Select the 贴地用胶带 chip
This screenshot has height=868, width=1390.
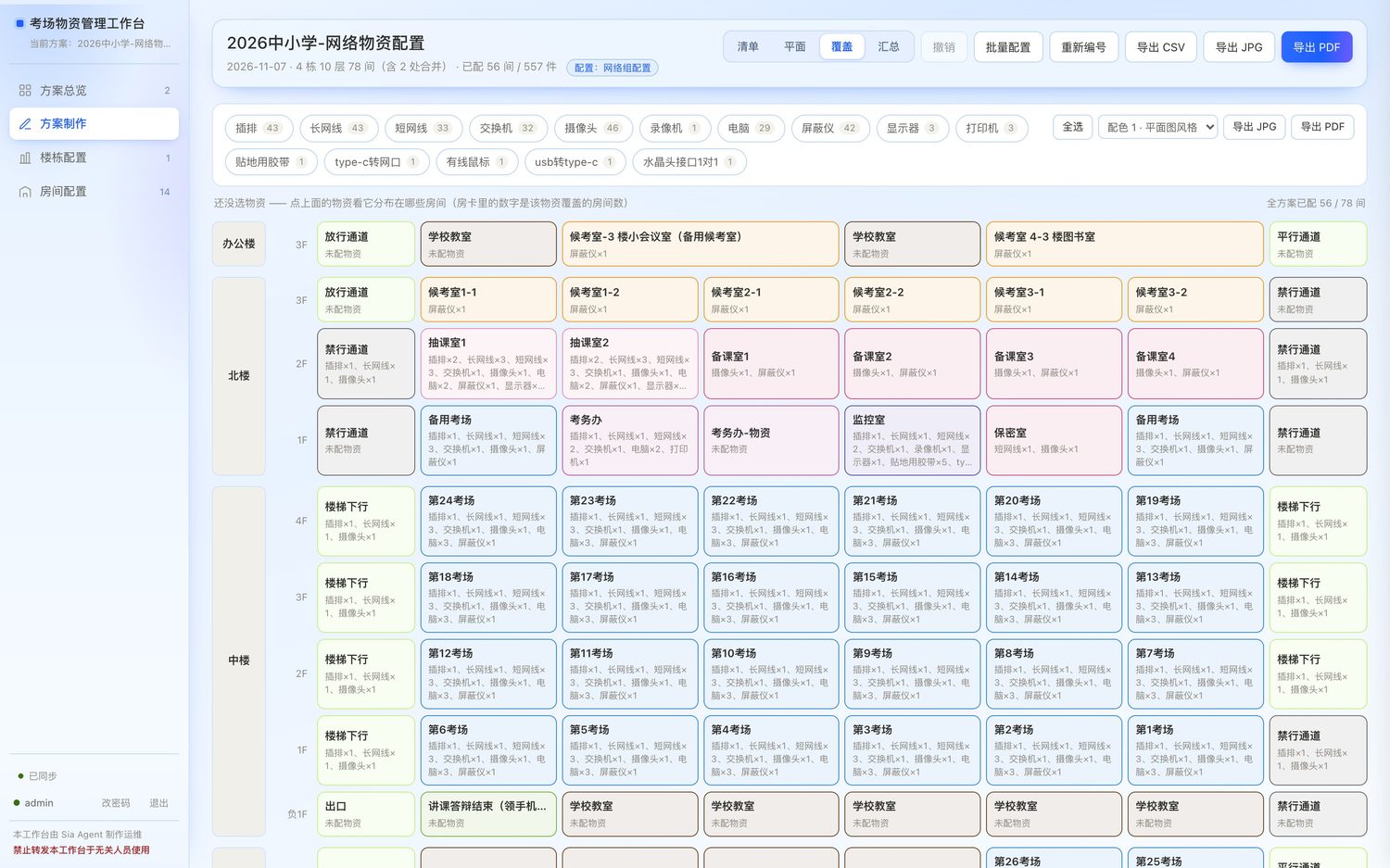(x=272, y=162)
